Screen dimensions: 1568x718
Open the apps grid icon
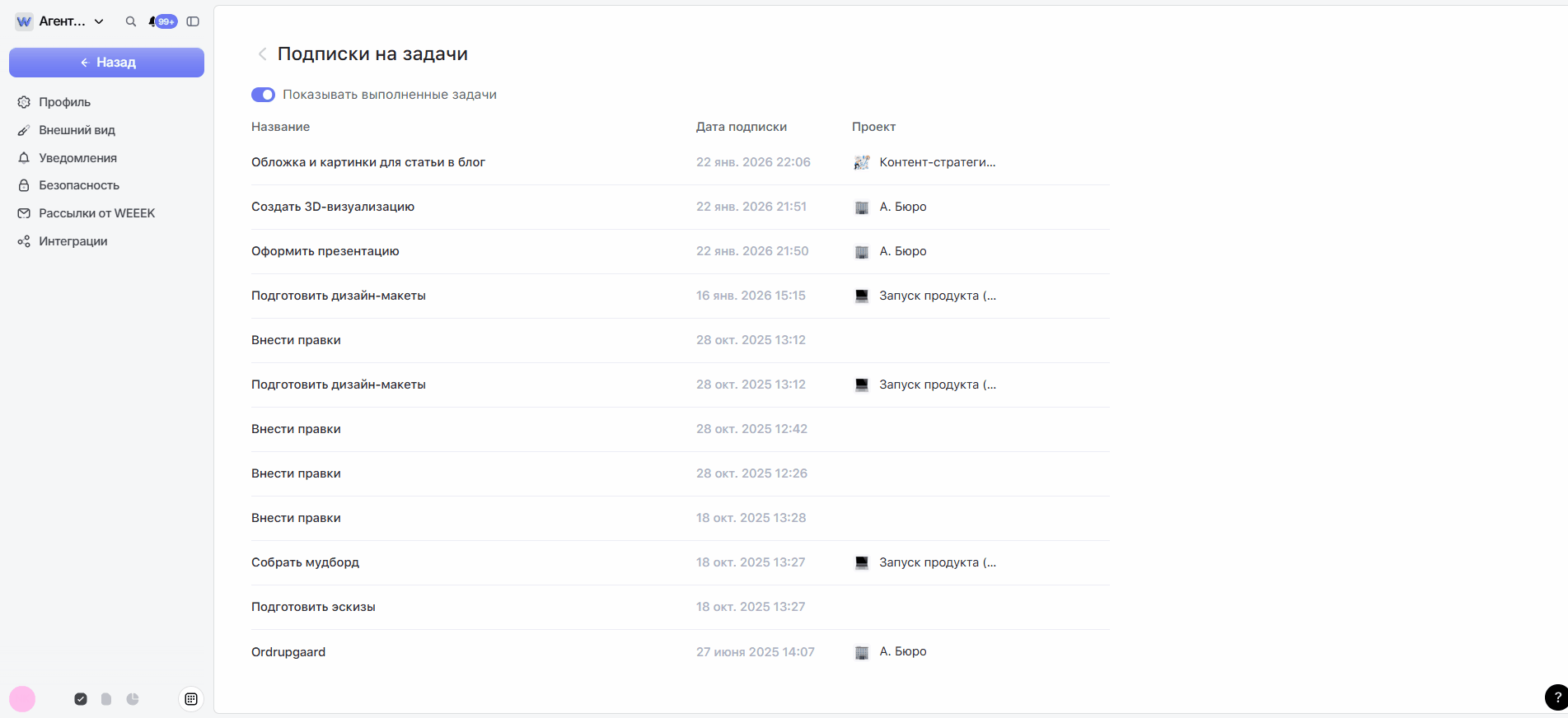191,699
